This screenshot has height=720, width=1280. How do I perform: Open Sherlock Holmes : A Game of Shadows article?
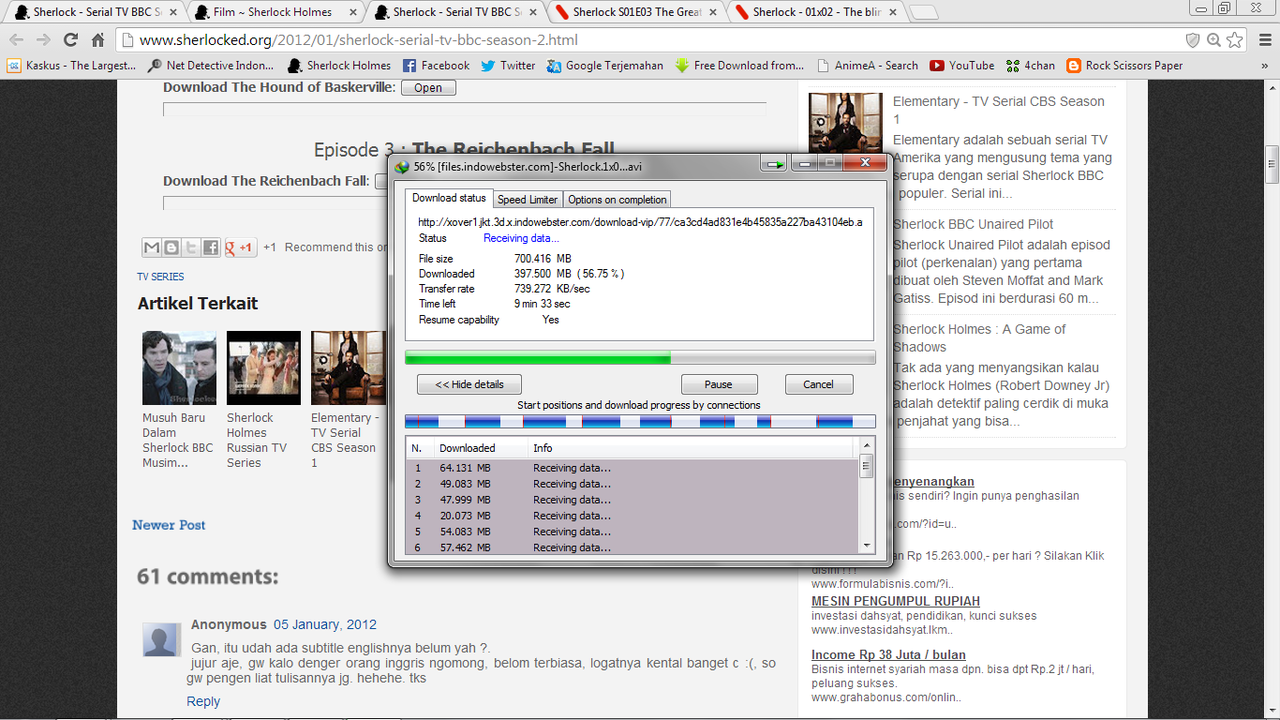tap(979, 338)
